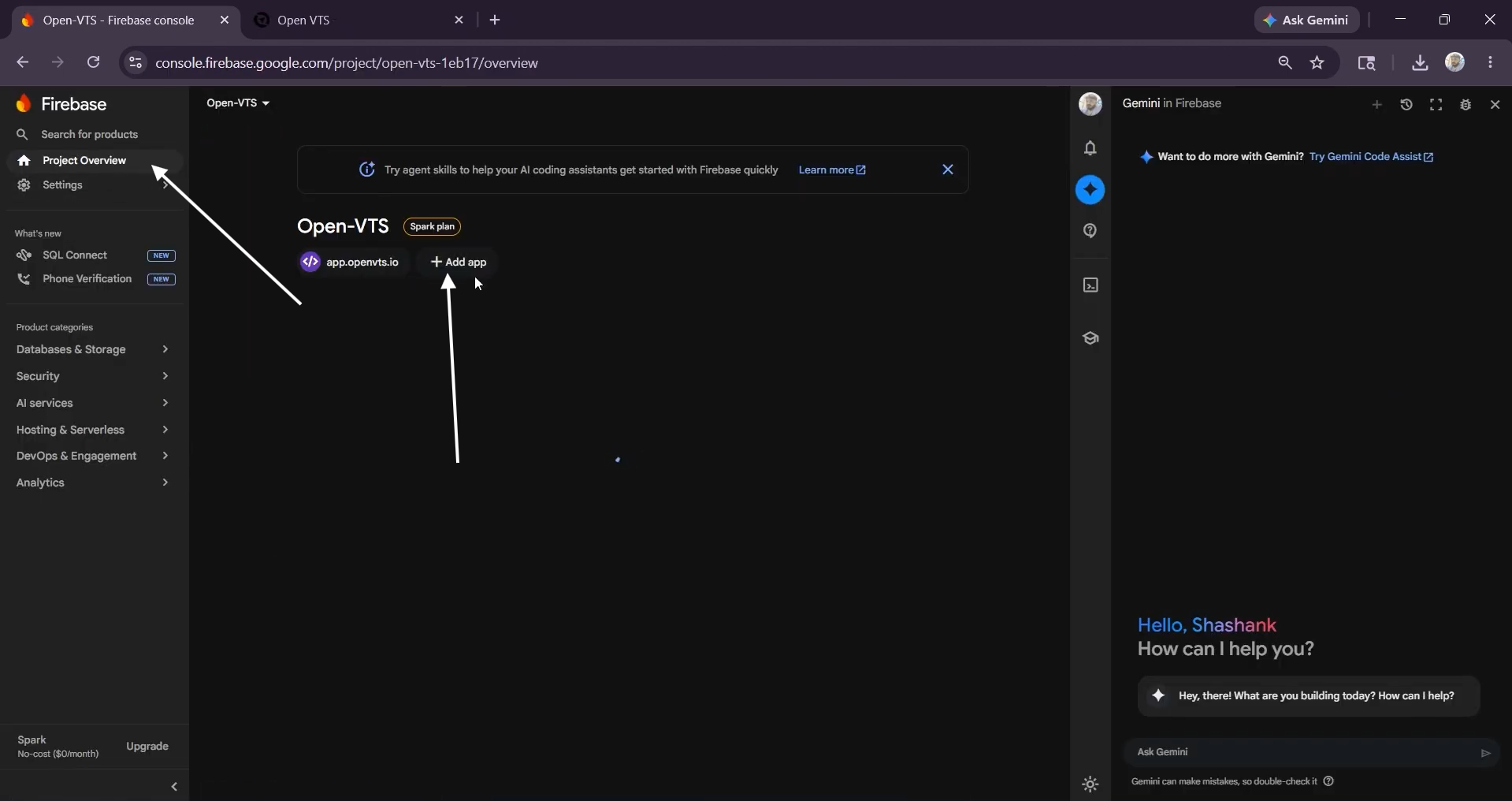Close the Gemini in Firebase panel
1512x801 pixels.
point(1495,105)
